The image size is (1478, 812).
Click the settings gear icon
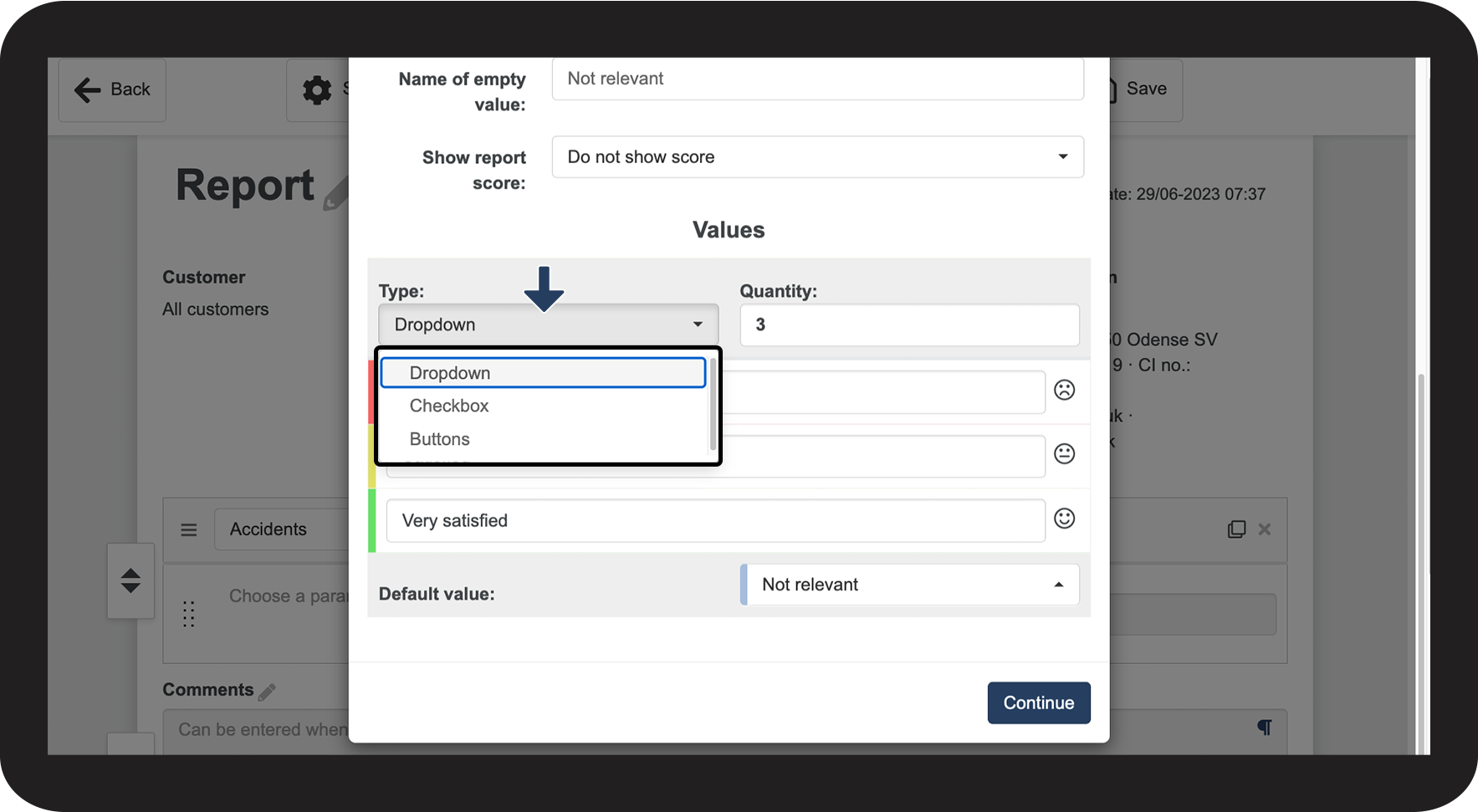tap(317, 89)
